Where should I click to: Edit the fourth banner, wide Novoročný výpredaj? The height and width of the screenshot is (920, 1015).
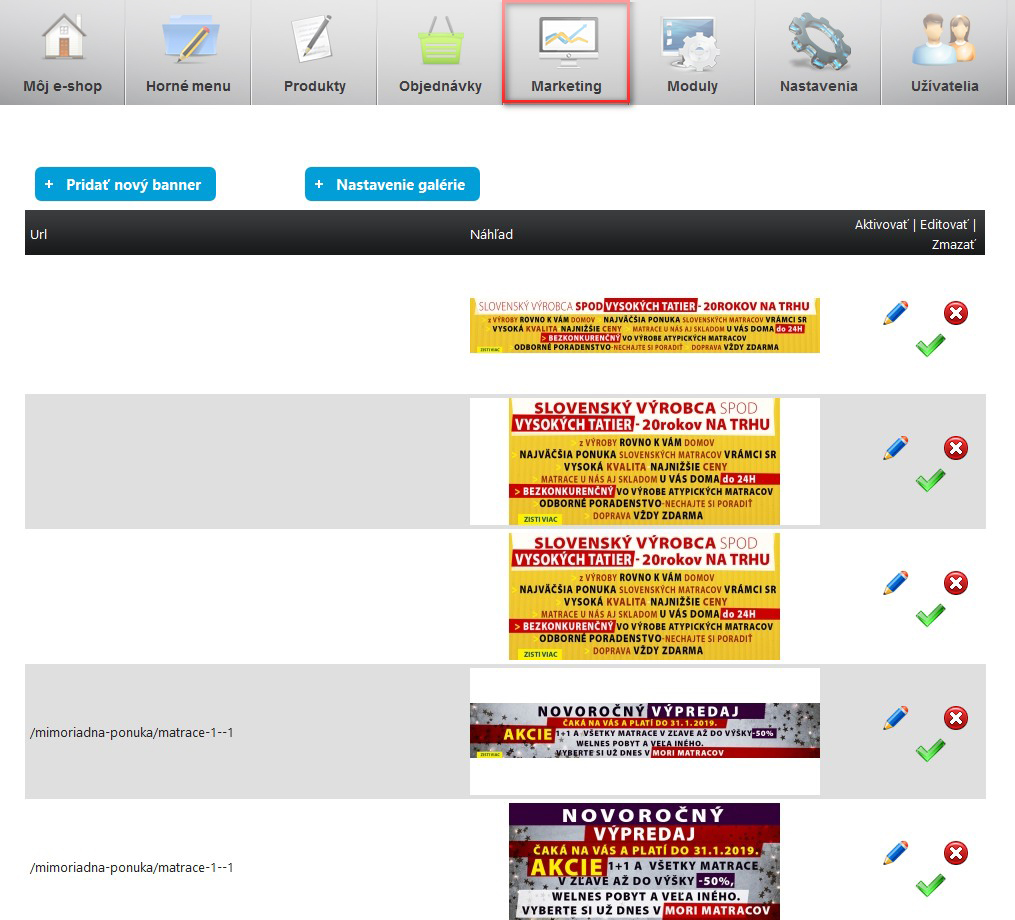[x=896, y=718]
